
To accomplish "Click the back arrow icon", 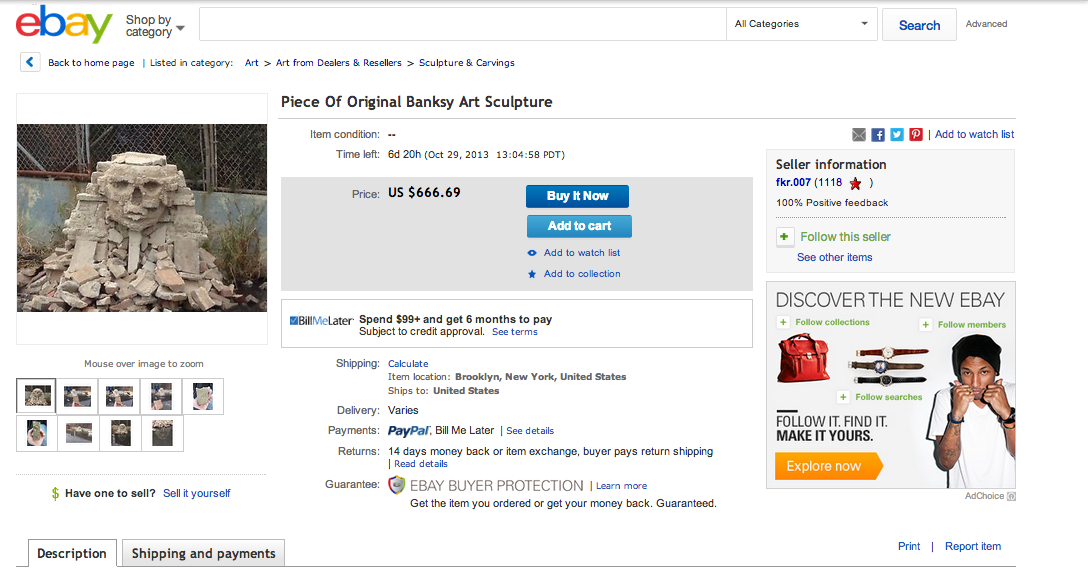I will coord(30,63).
